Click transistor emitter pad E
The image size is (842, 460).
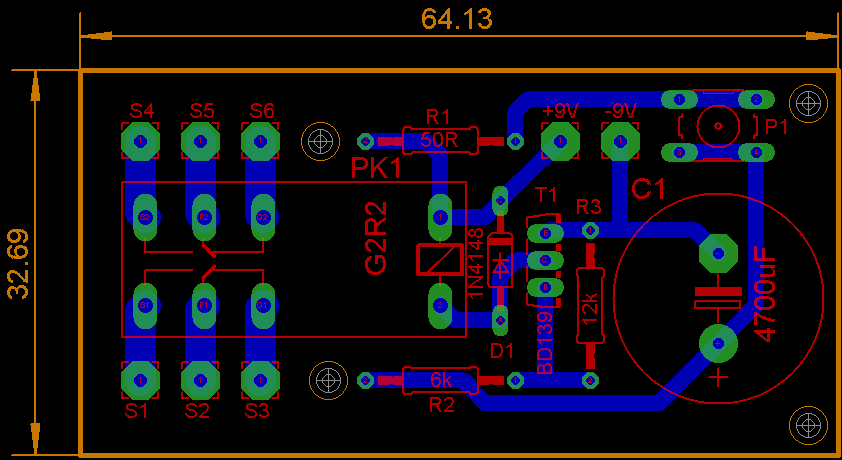click(546, 233)
